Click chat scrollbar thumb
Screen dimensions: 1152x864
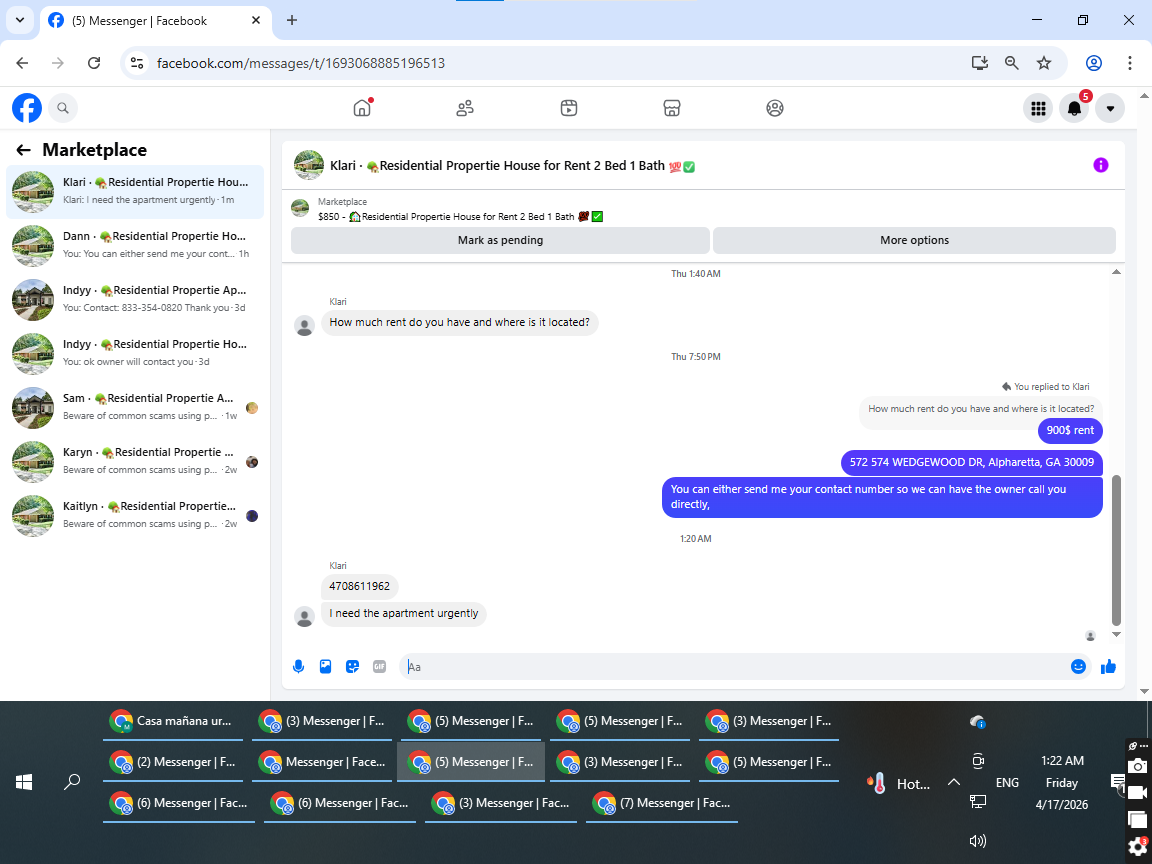[1116, 550]
